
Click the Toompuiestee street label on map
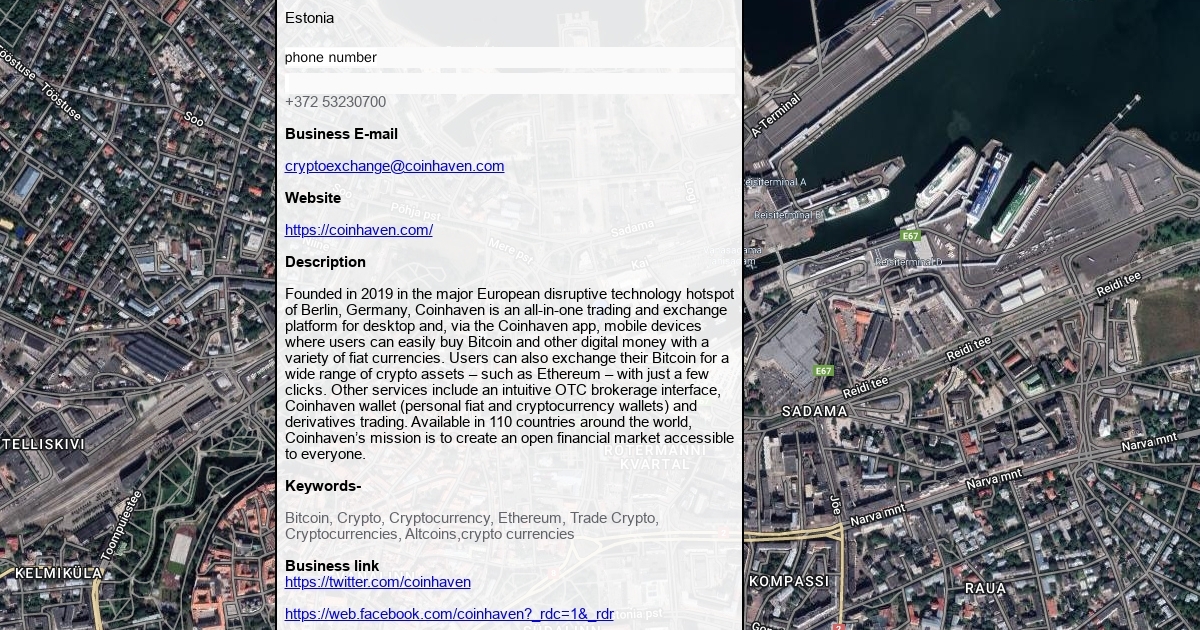tap(121, 525)
